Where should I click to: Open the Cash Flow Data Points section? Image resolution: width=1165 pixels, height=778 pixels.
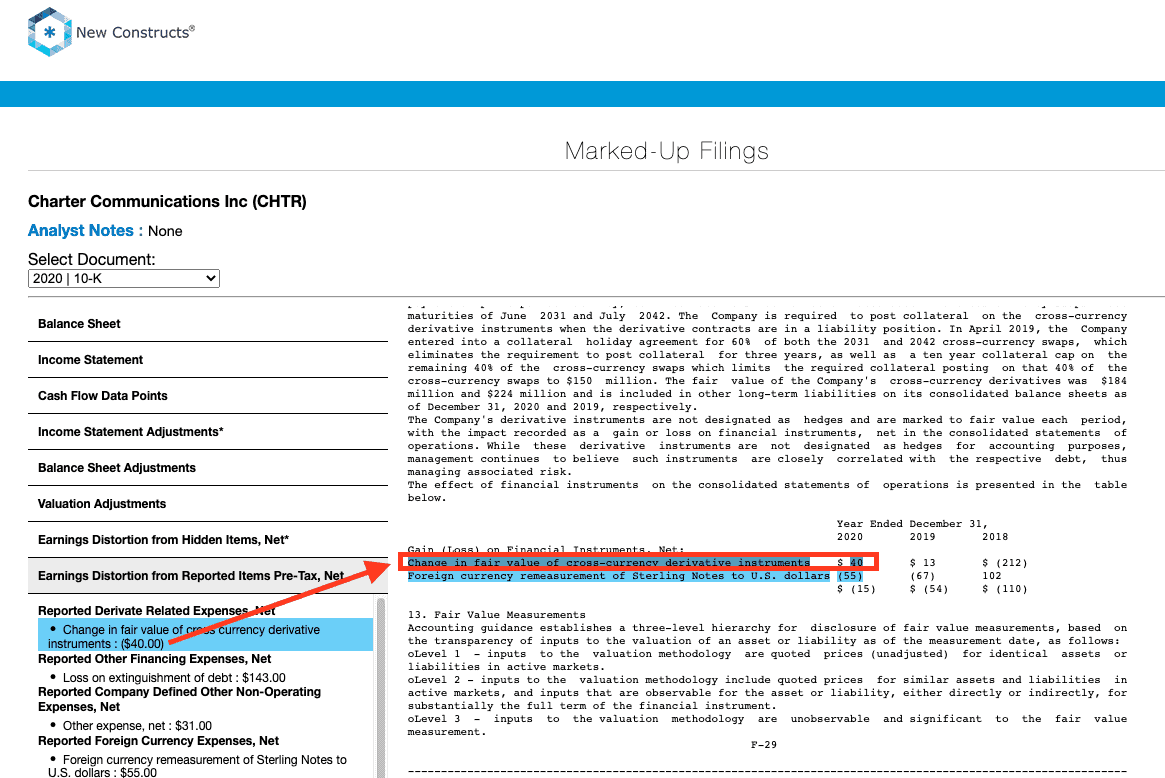(x=208, y=396)
